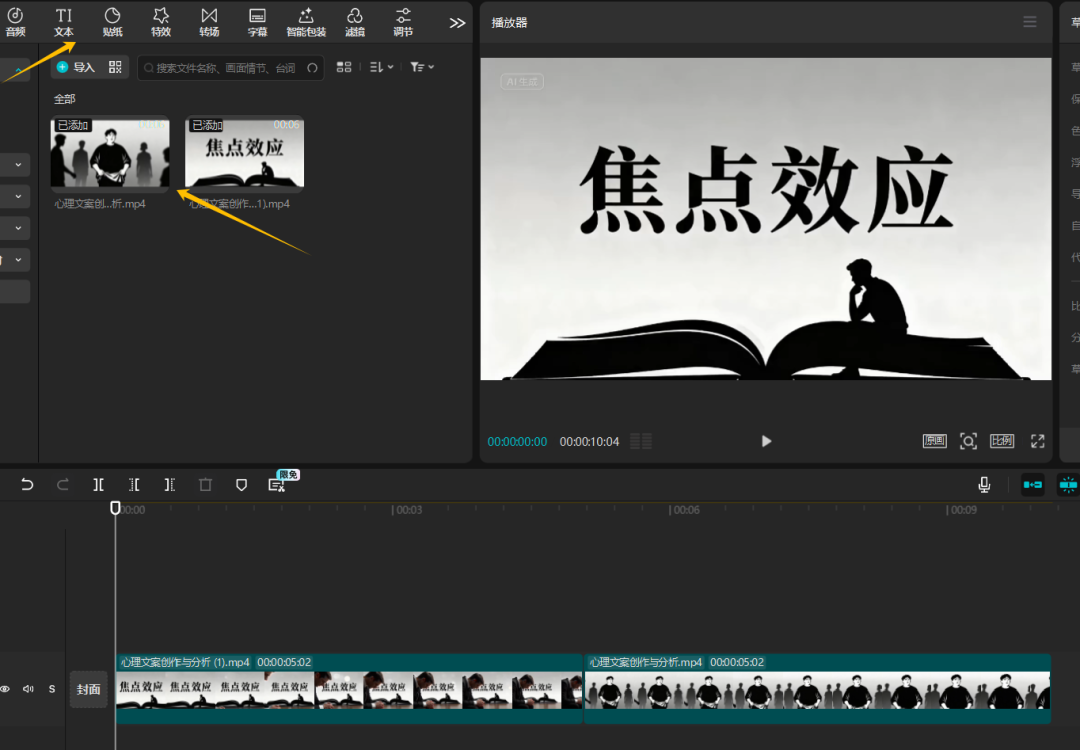The width and height of the screenshot is (1080, 750).
Task: Expand more tabs with the double chevron
Action: [x=457, y=23]
